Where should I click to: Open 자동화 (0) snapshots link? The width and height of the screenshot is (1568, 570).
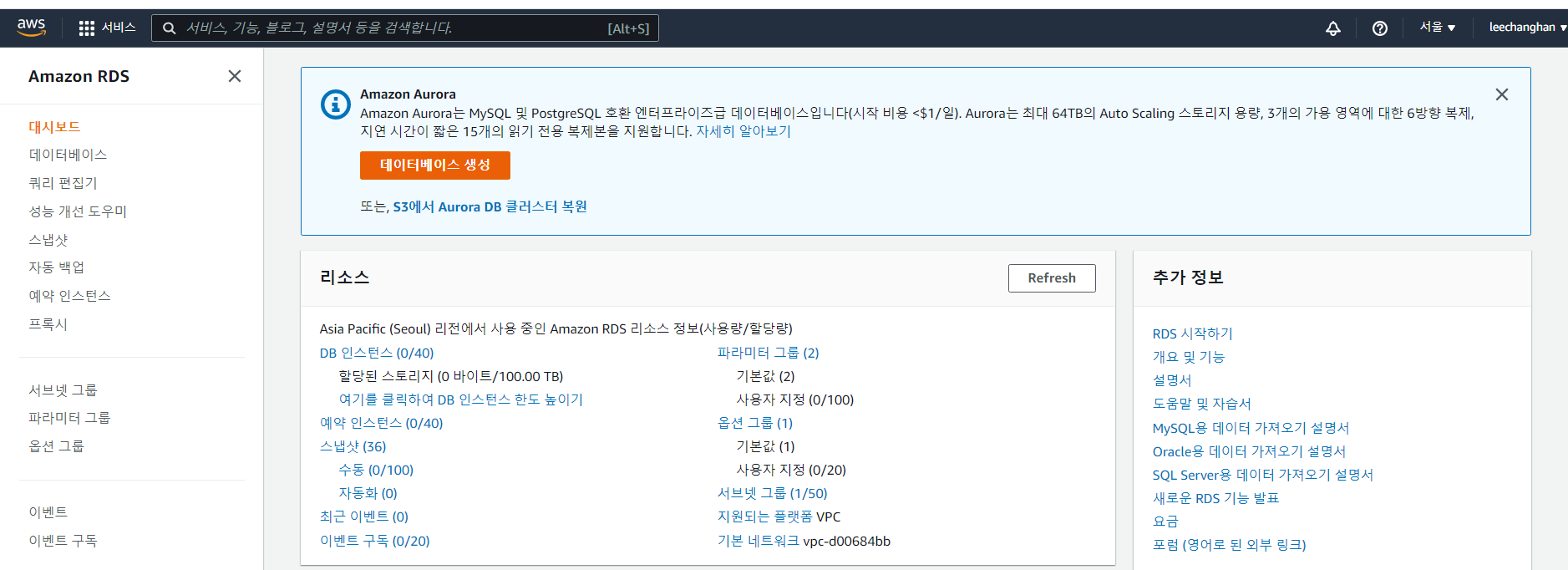[x=368, y=493]
